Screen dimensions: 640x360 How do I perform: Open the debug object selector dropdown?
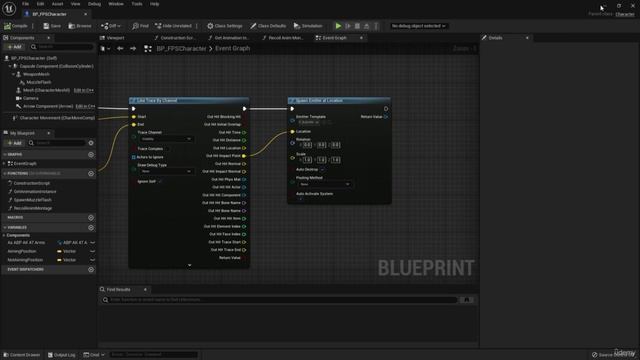(418, 26)
